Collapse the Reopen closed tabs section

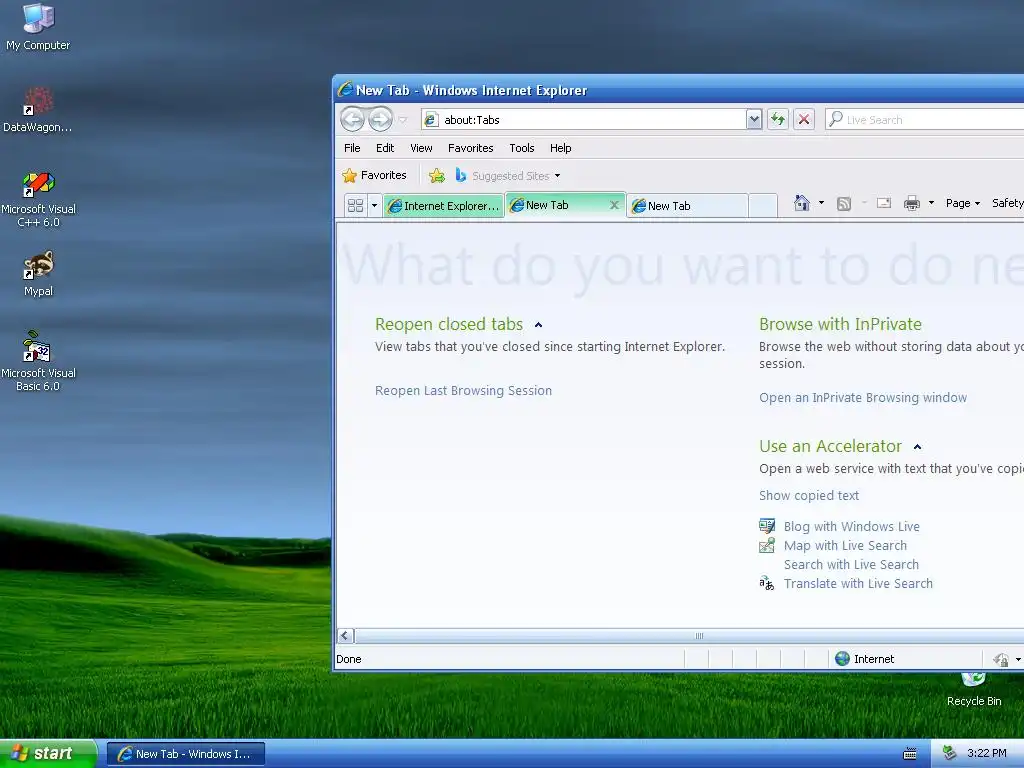click(538, 325)
